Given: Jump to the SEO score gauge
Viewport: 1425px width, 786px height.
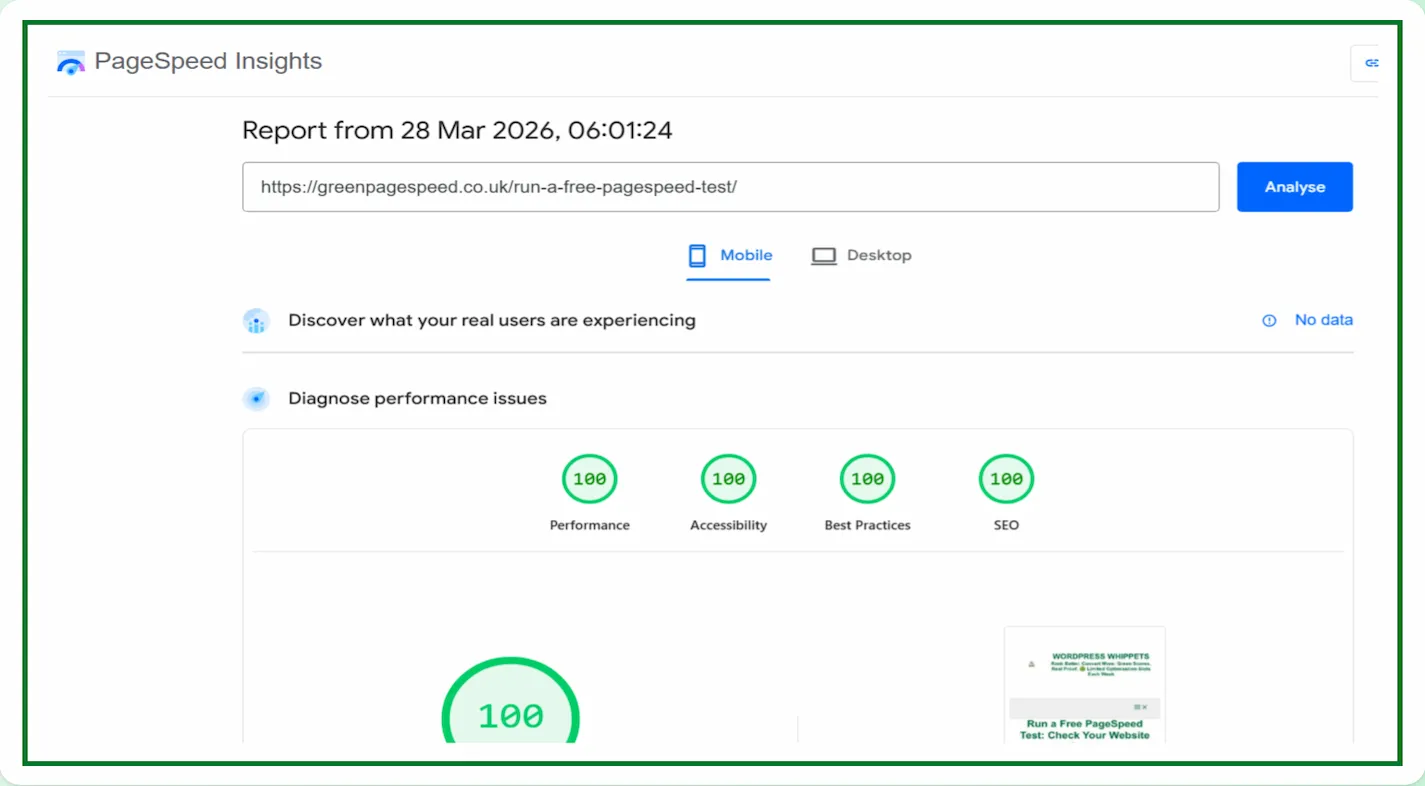Looking at the screenshot, I should click(x=1006, y=480).
